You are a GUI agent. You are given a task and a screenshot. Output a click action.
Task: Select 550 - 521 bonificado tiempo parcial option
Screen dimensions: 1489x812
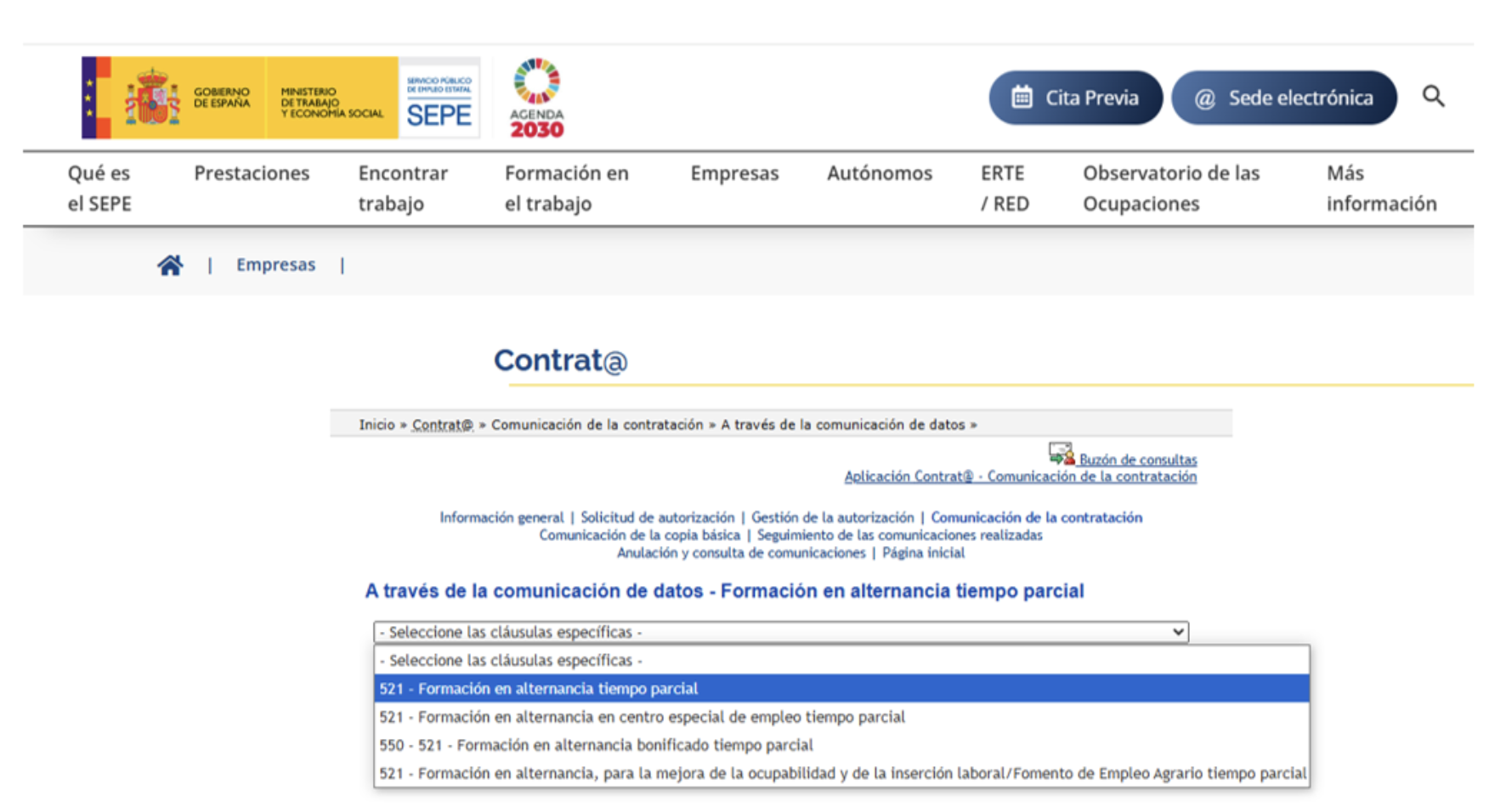841,745
